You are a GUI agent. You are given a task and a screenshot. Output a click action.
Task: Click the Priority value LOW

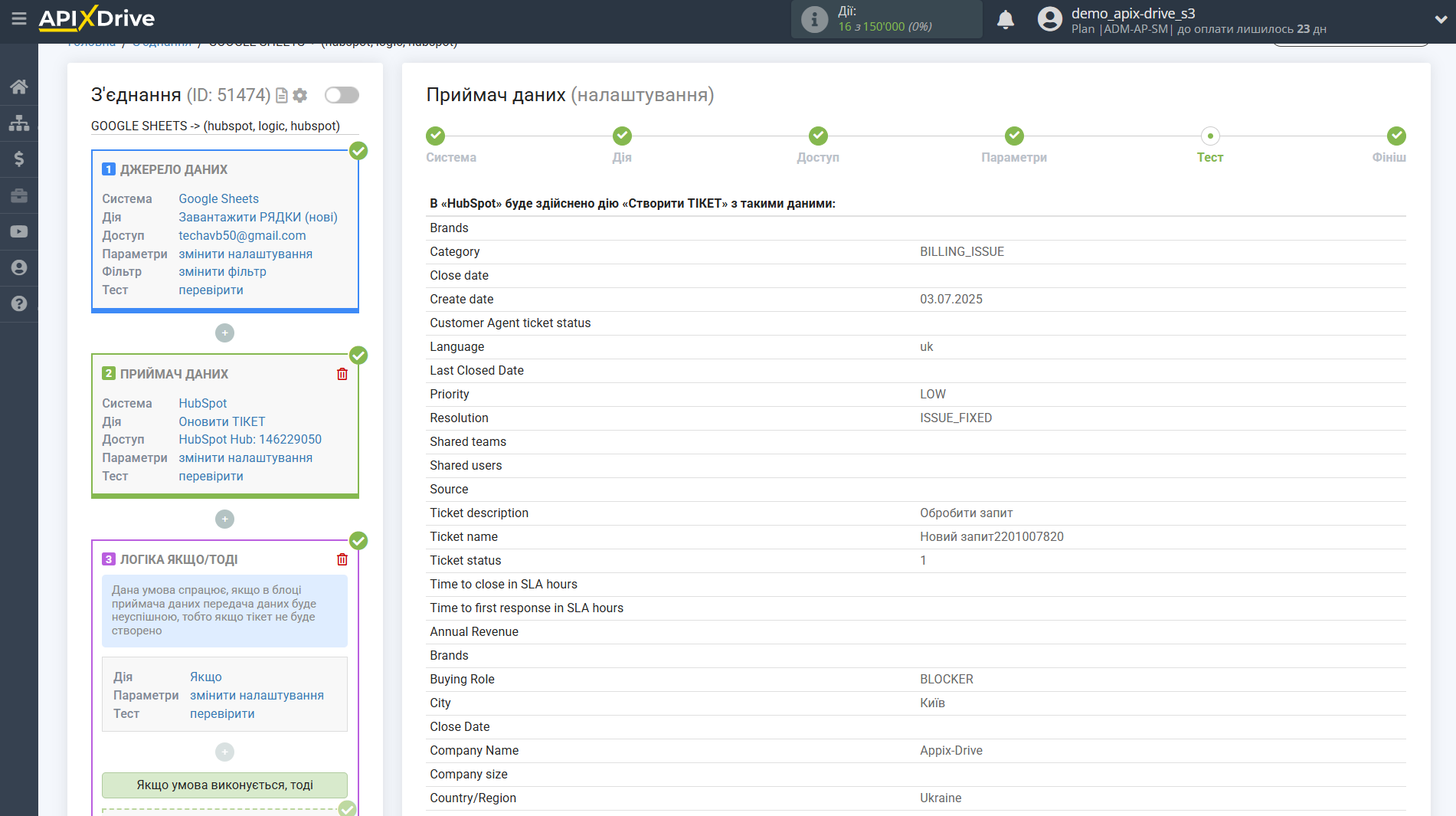(933, 394)
